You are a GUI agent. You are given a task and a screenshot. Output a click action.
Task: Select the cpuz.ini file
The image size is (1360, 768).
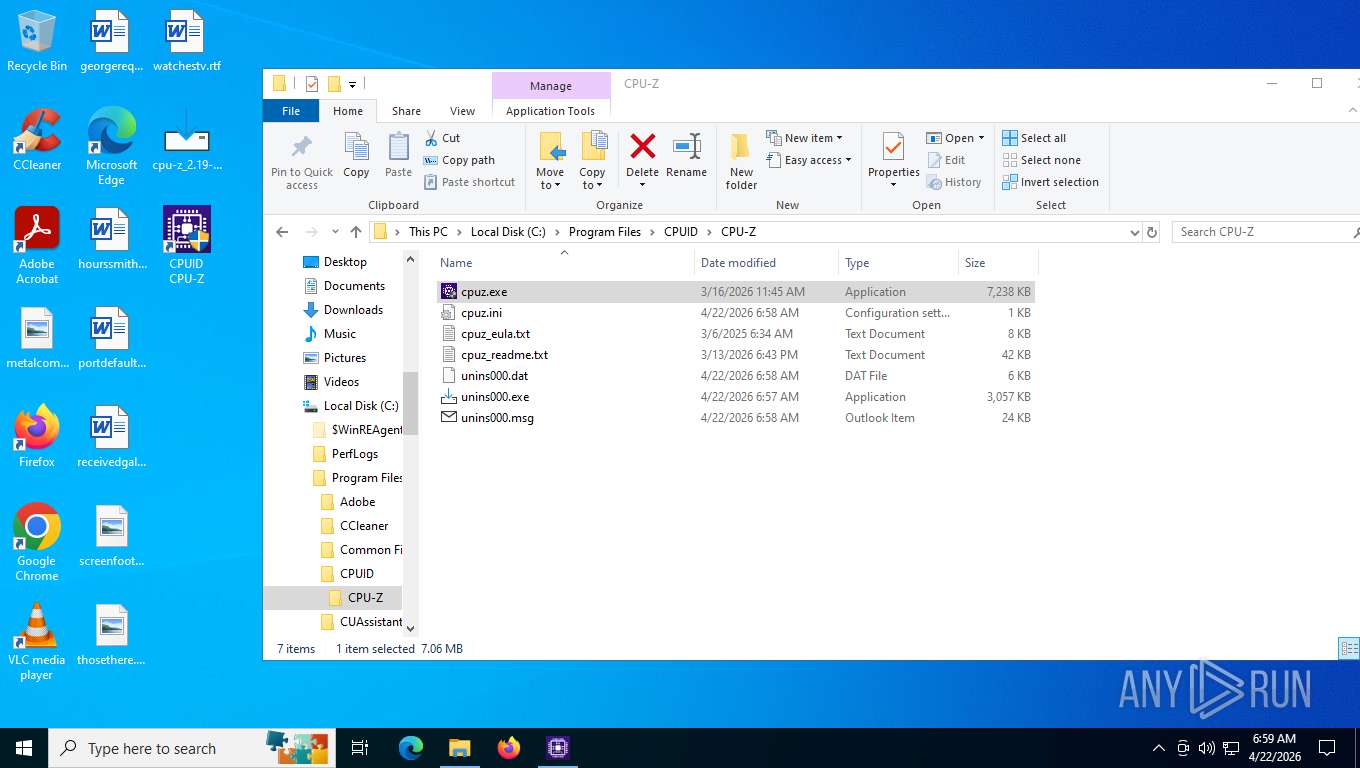[x=736, y=313]
